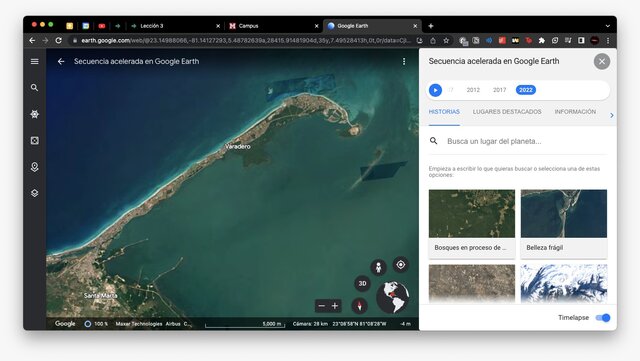
Task: Select the pinned yellow tab
Action: pyautogui.click(x=70, y=26)
